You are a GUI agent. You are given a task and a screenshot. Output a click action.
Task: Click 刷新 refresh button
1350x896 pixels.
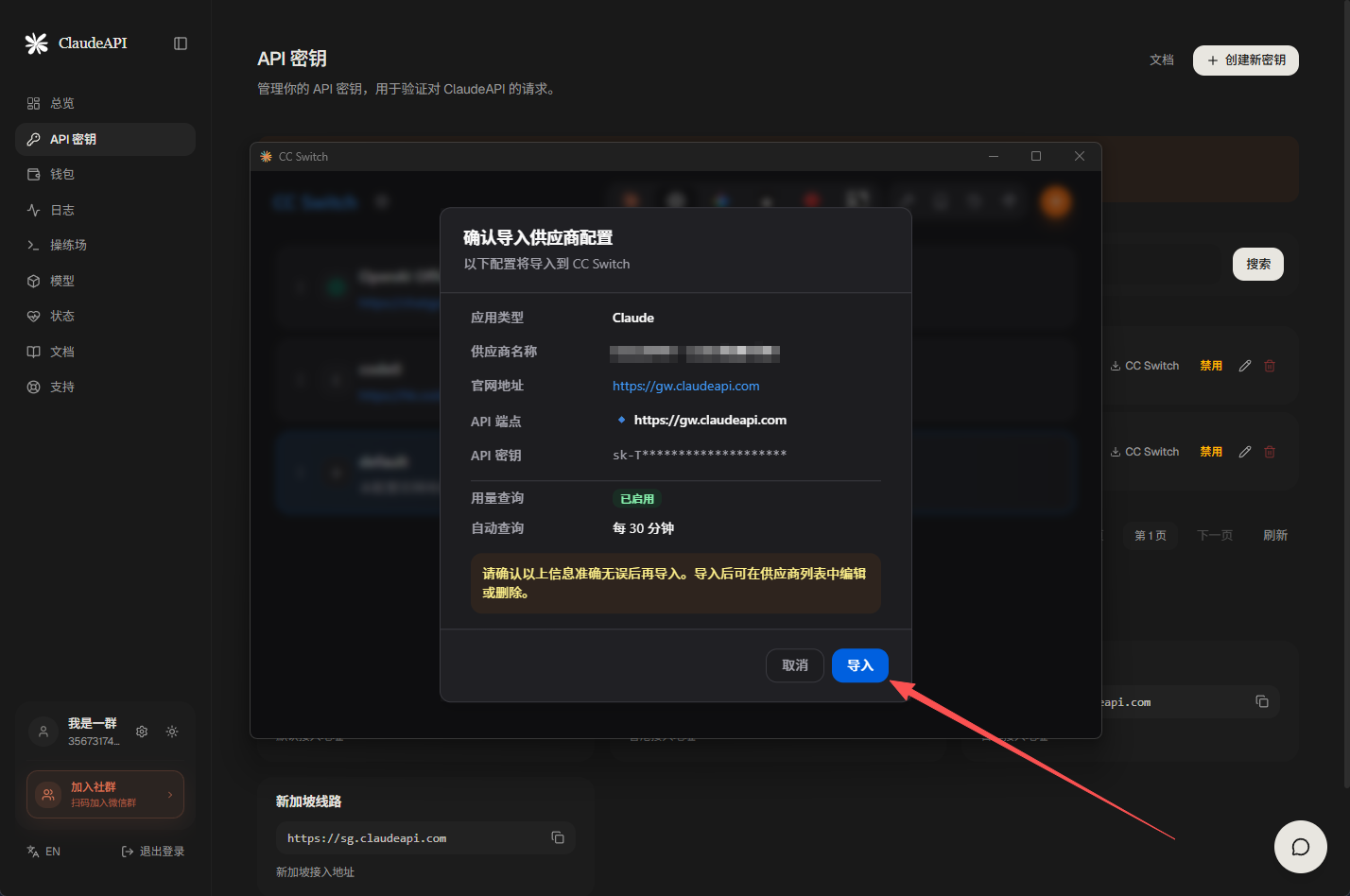pyautogui.click(x=1275, y=535)
